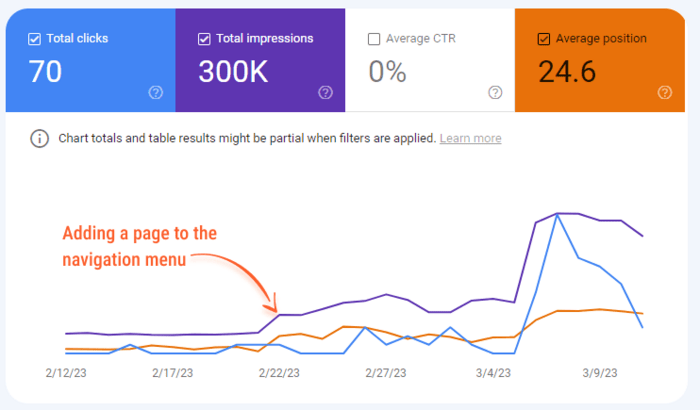Viewport: 700px width, 410px height.
Task: Toggle the Average position checkbox
Action: (544, 39)
